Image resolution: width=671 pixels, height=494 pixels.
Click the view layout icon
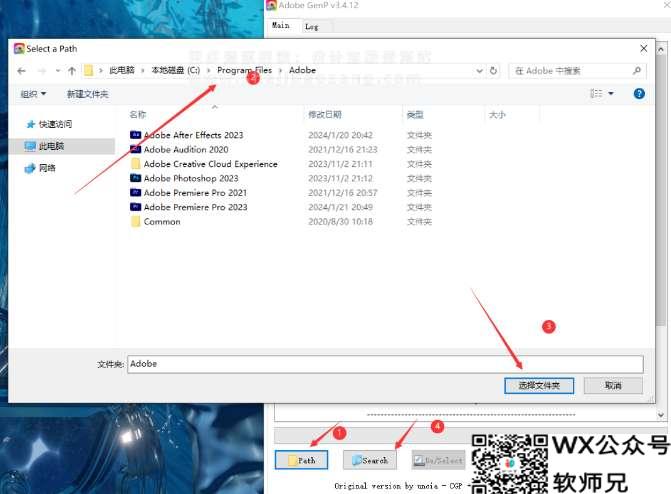596,93
